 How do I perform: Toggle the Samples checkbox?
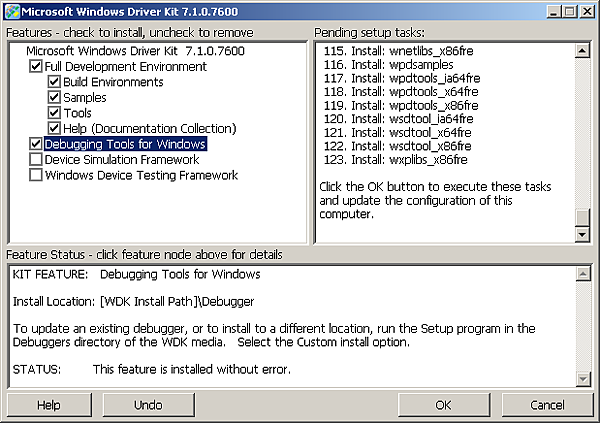[54, 97]
